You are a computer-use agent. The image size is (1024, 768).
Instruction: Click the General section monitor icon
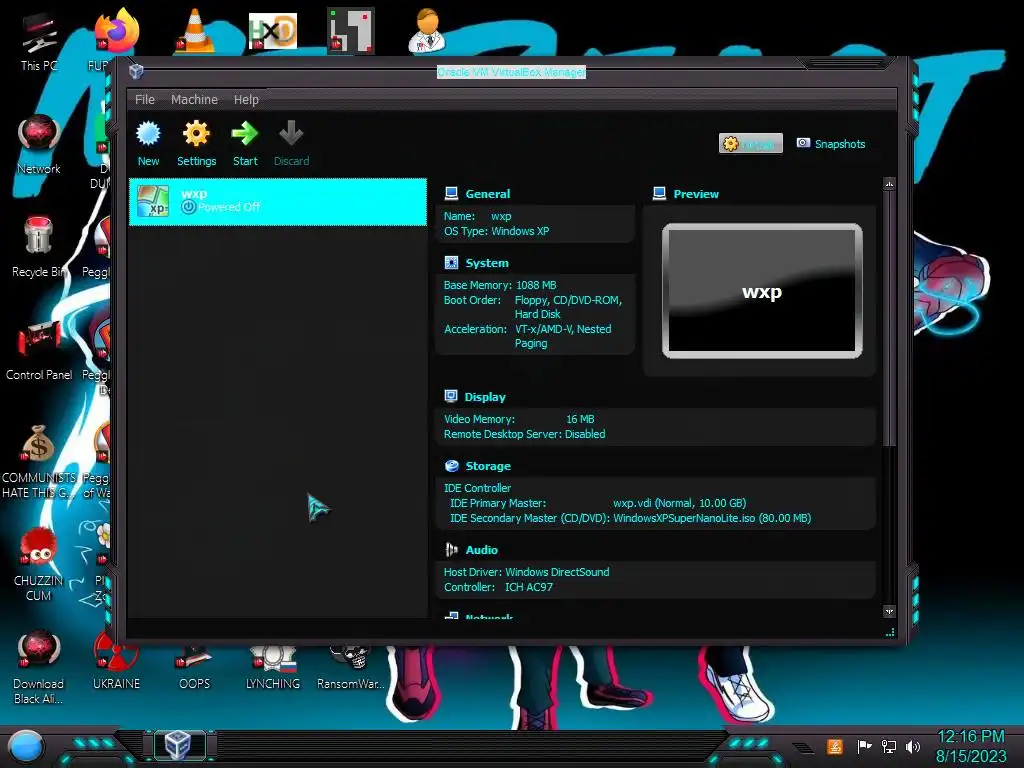(x=451, y=193)
